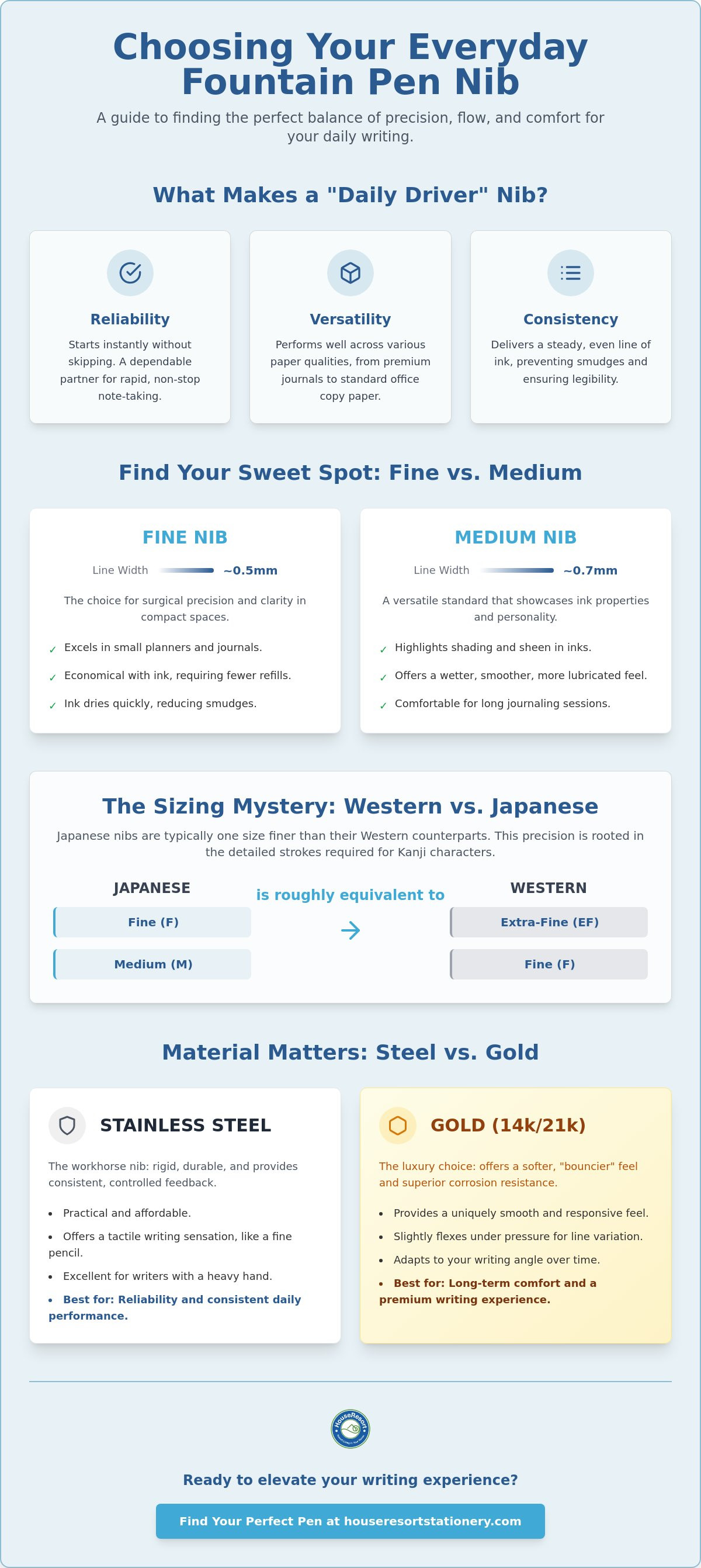The width and height of the screenshot is (701, 1568).
Task: Click the GOLD (14k/21k) heading
Action: coord(508,1126)
